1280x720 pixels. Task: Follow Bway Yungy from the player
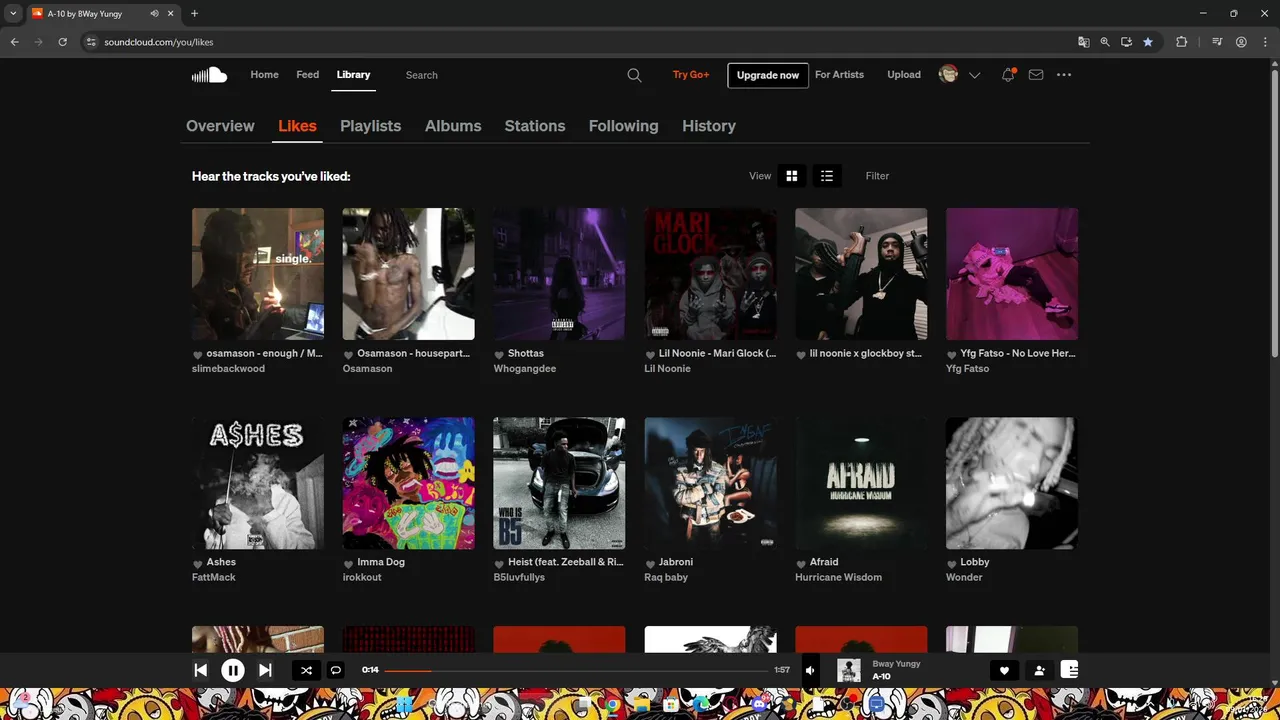point(1039,671)
